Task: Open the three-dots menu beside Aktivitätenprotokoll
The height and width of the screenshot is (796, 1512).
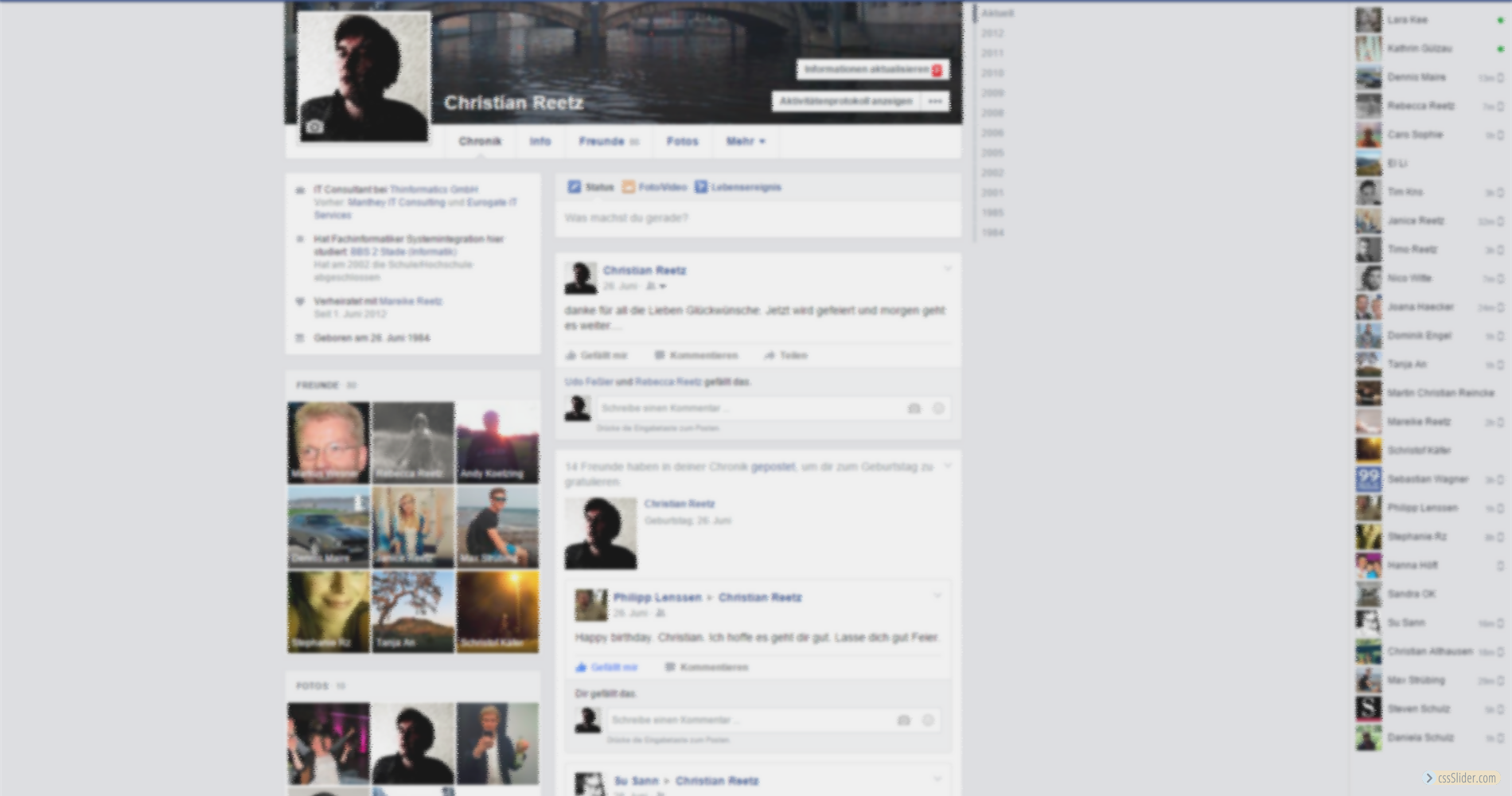Action: [x=935, y=101]
